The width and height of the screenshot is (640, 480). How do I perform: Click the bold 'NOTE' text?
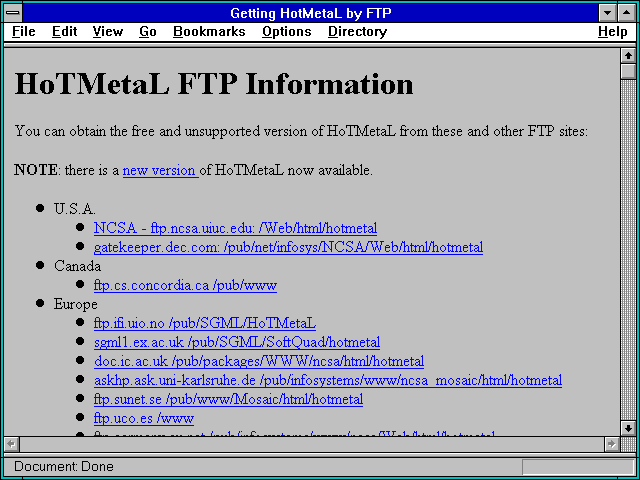pos(36,170)
